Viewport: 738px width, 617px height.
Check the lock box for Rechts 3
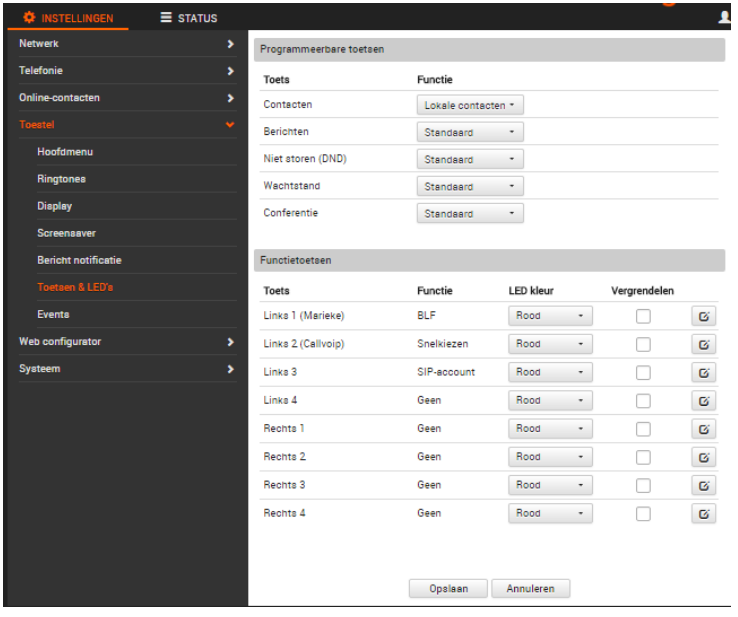[645, 487]
